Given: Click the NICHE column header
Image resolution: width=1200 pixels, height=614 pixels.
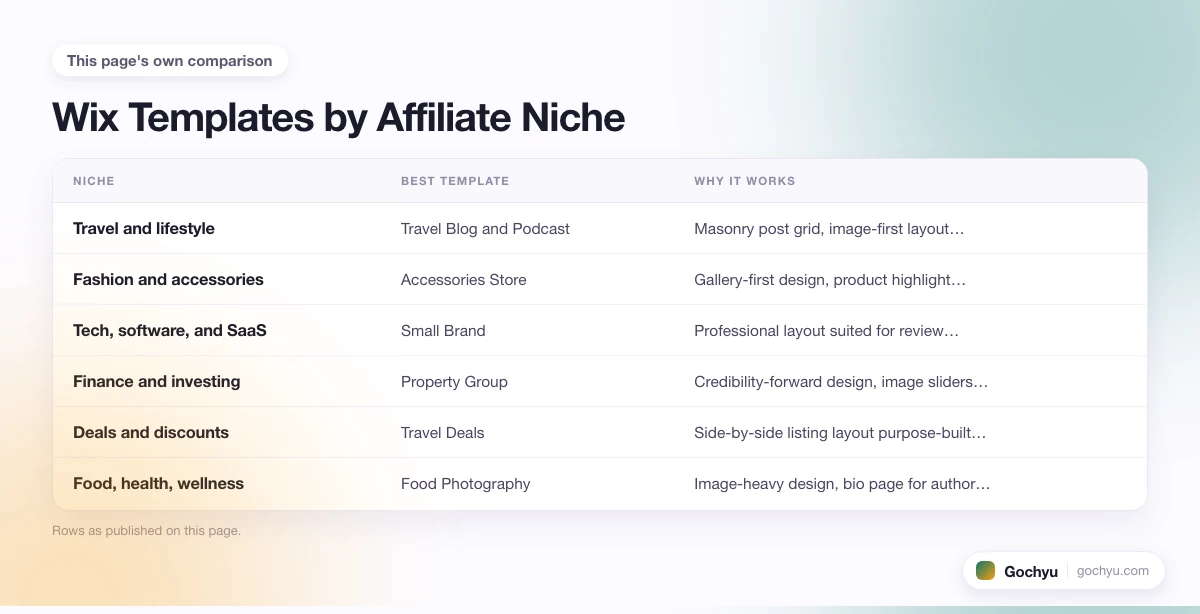Looking at the screenshot, I should [94, 181].
